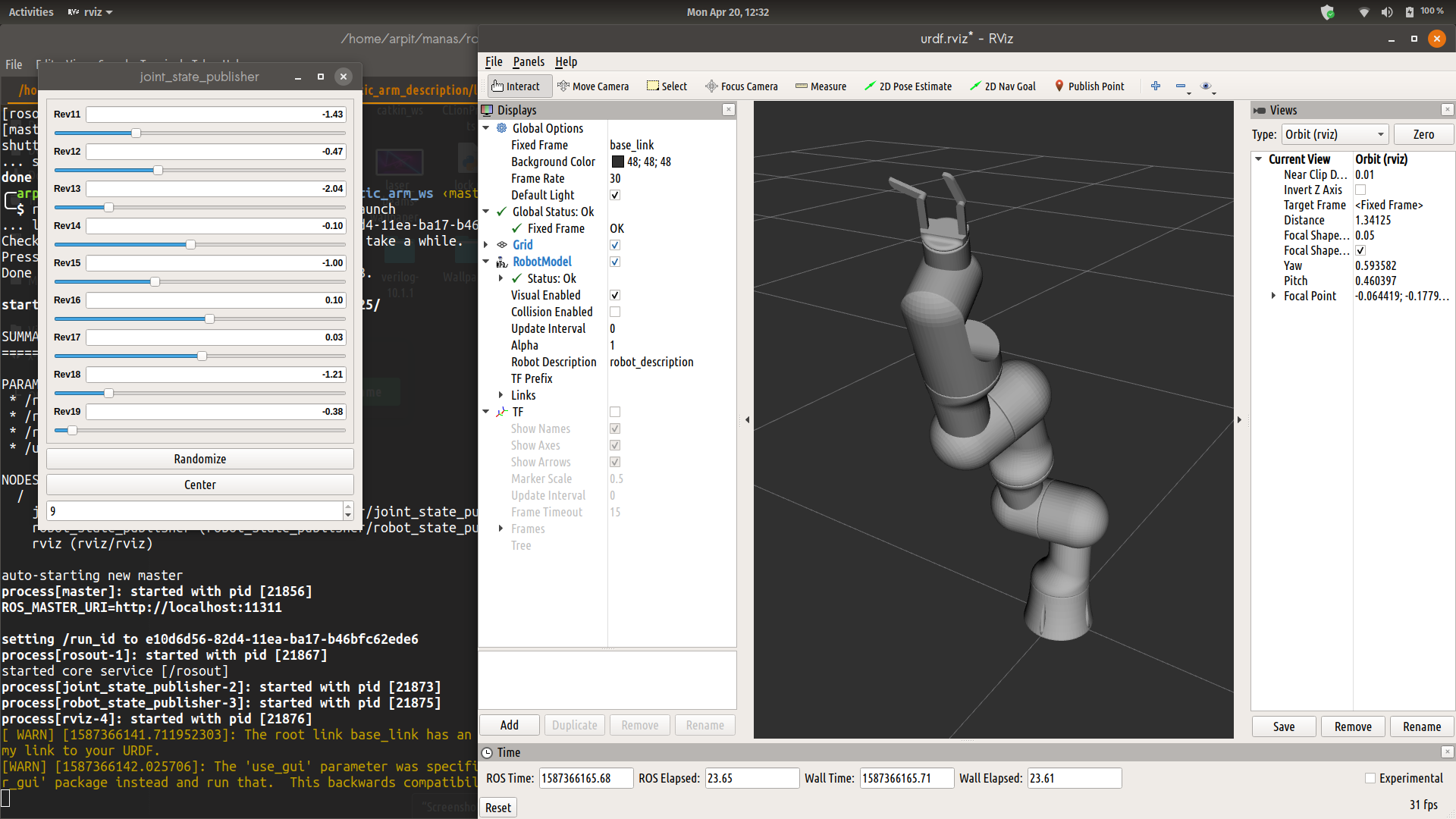
Task: Expand the Links tree item
Action: click(x=500, y=395)
